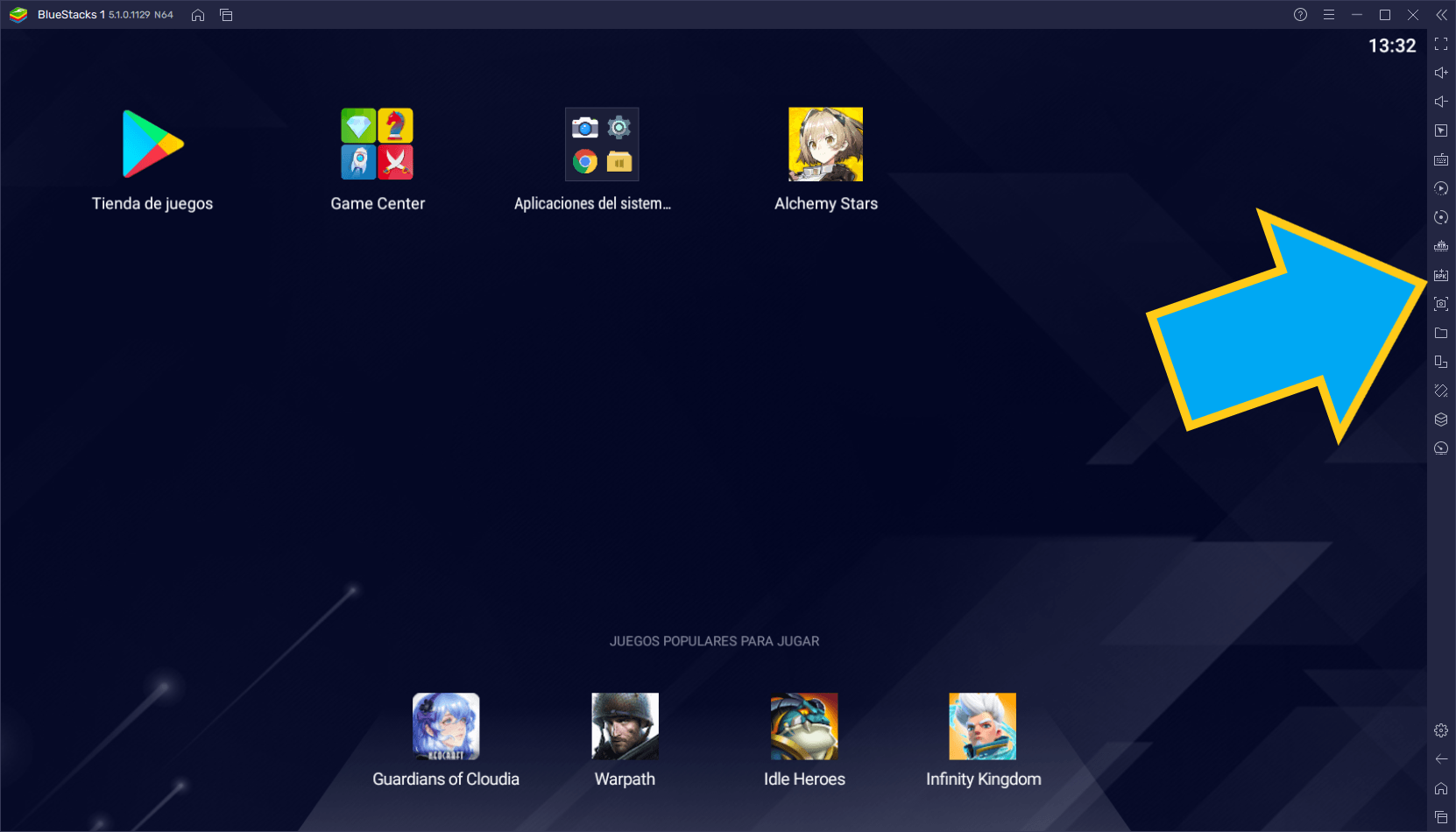Open Idle Heroes game thumbnail

tap(804, 726)
